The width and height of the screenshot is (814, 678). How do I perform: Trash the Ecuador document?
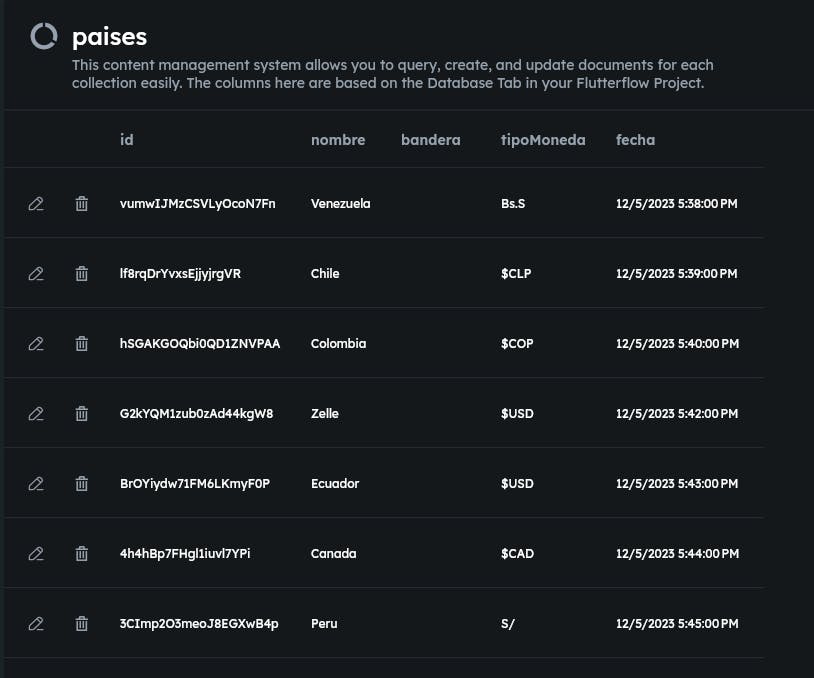(81, 484)
